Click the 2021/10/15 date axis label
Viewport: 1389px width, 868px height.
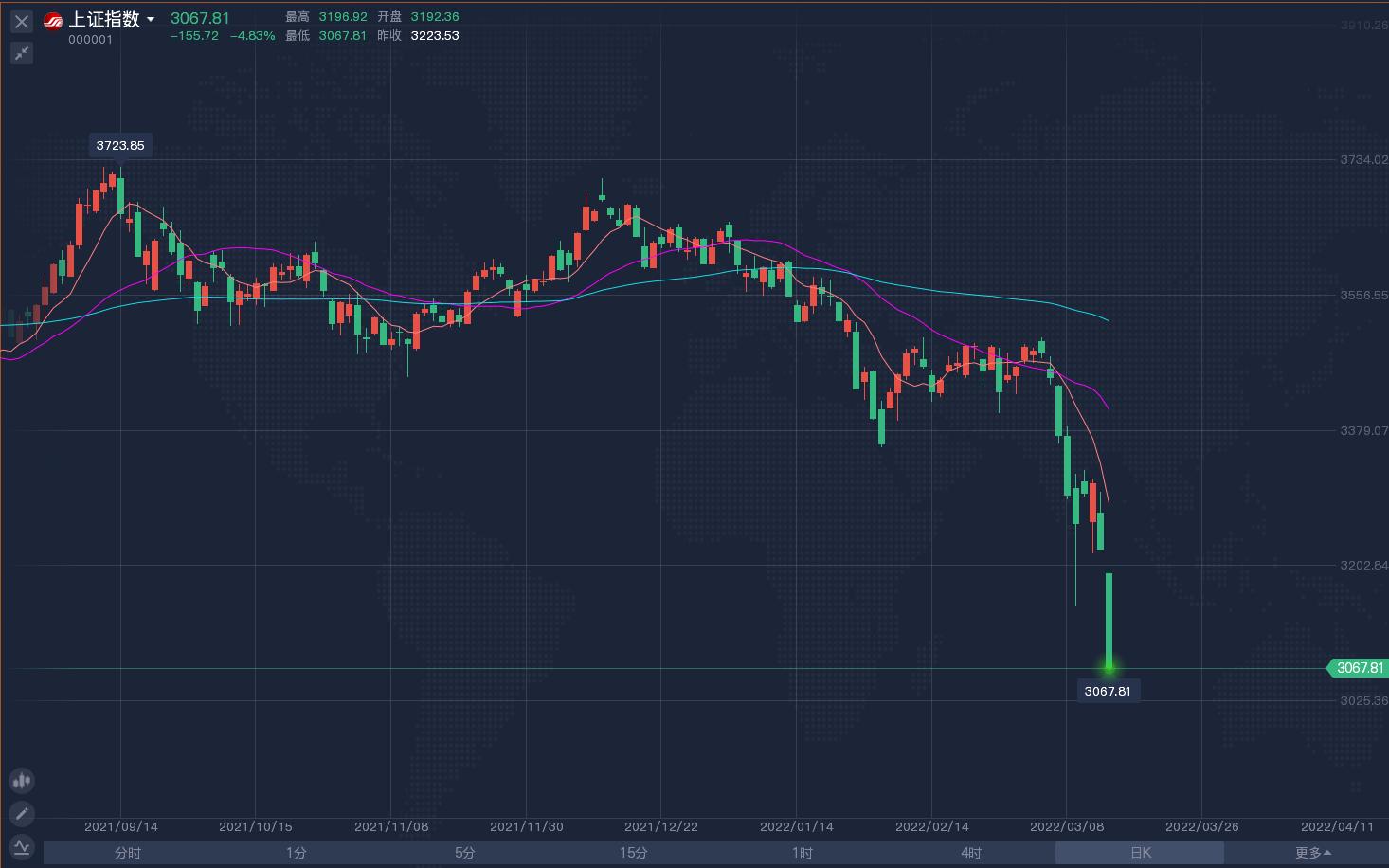[x=256, y=826]
